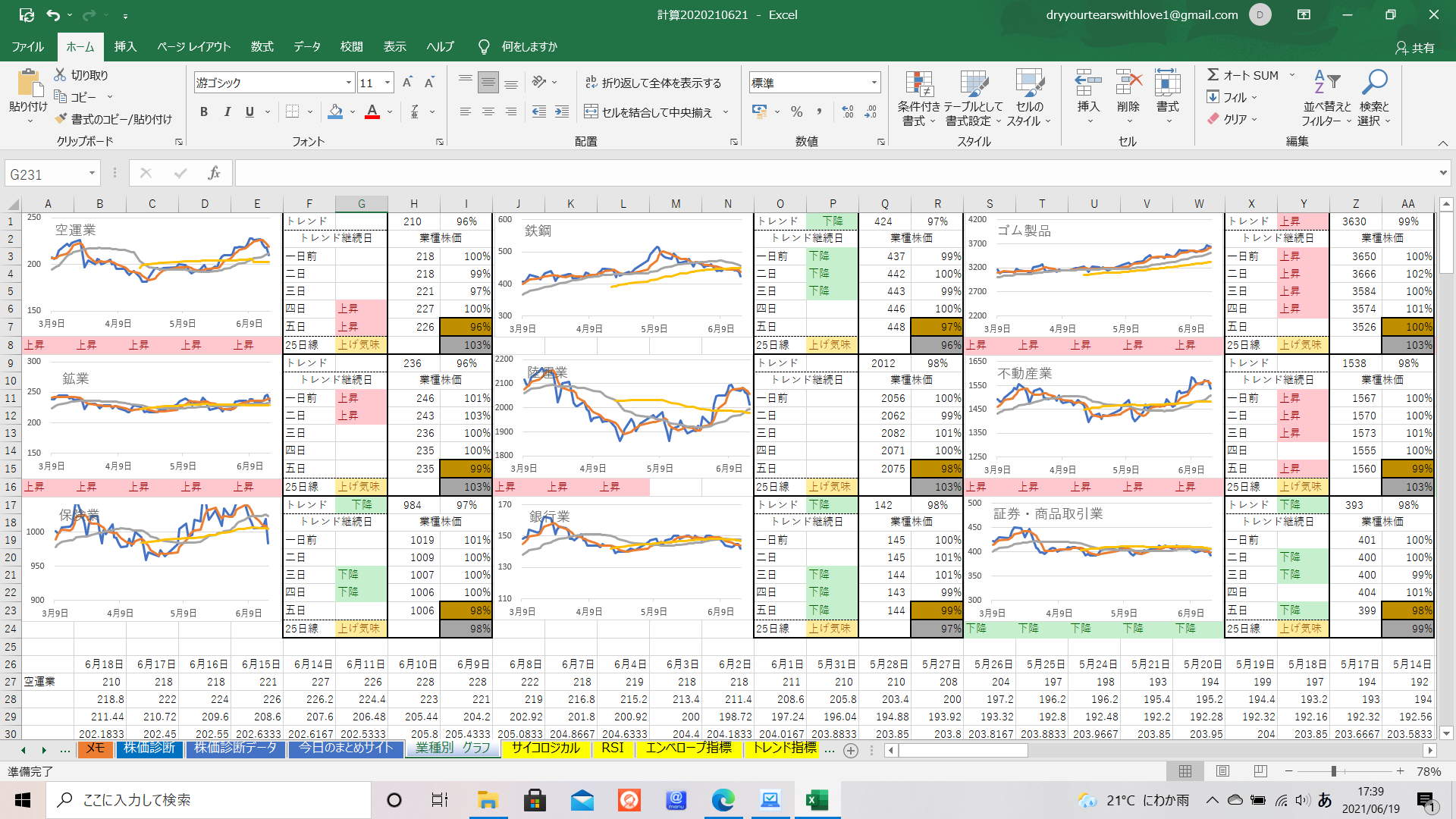Switch to the RSI sheet tab
Screen dimensions: 1456x819
(x=612, y=748)
